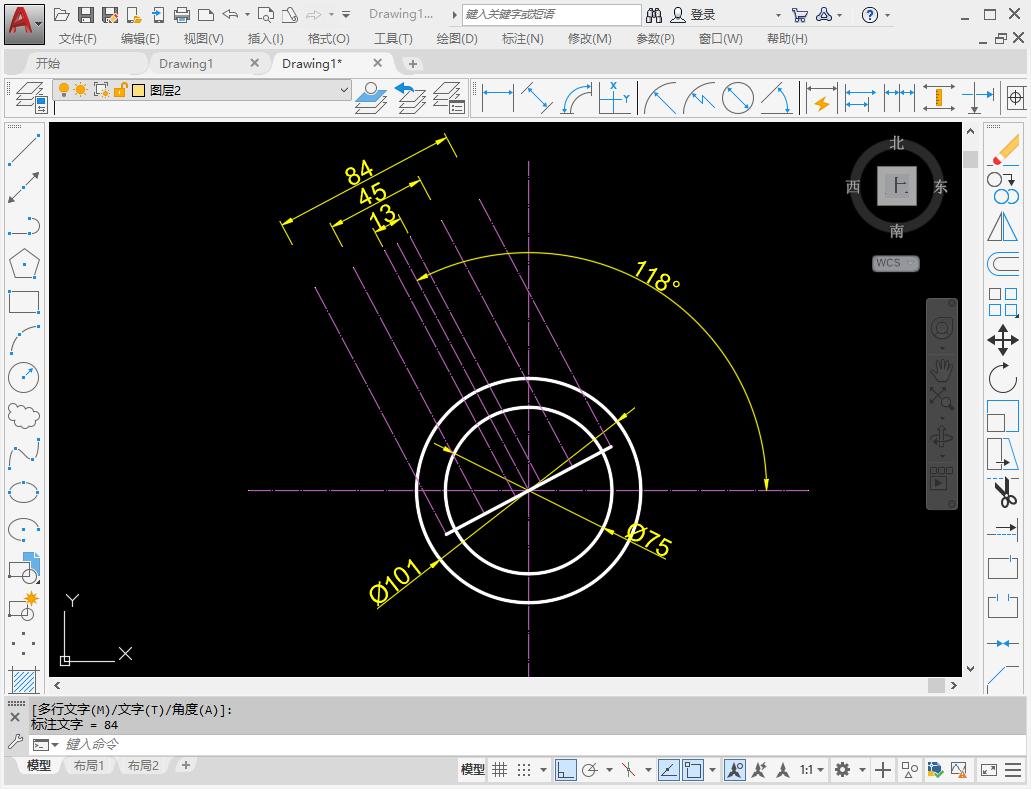Select the Linear Dimension tool
1031x789 pixels.
pyautogui.click(x=497, y=98)
